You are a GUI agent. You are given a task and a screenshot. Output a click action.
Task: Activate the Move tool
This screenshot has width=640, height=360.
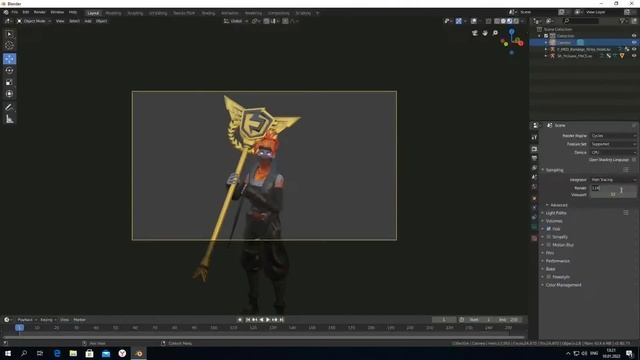(x=9, y=59)
